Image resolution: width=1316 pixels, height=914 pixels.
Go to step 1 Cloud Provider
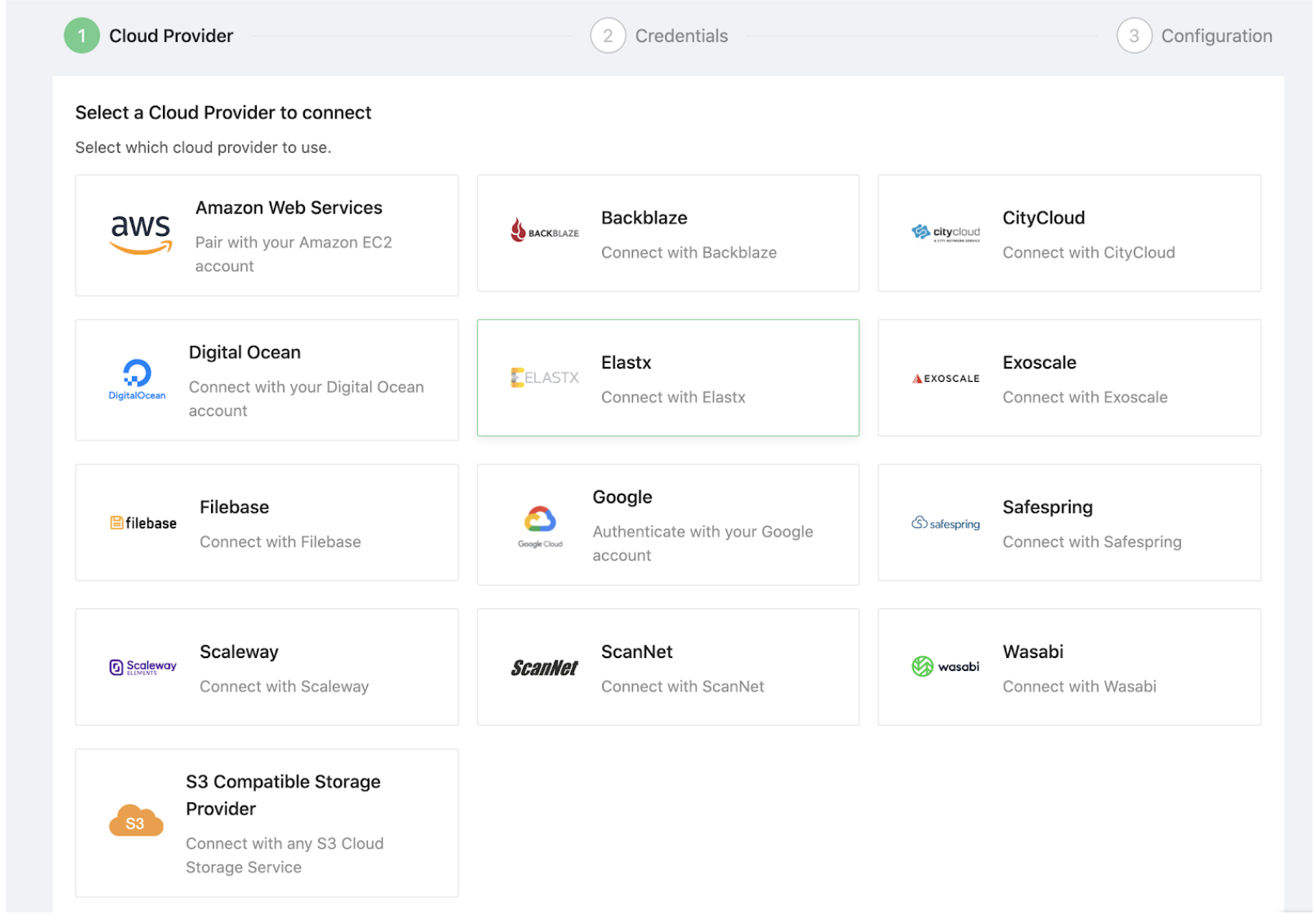click(81, 36)
